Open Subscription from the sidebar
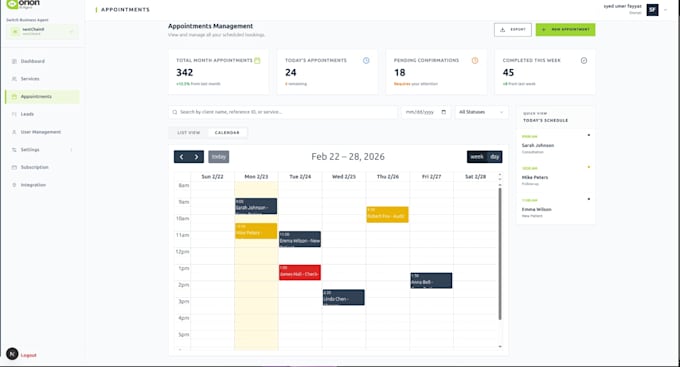The height and width of the screenshot is (367, 680). click(x=42, y=167)
